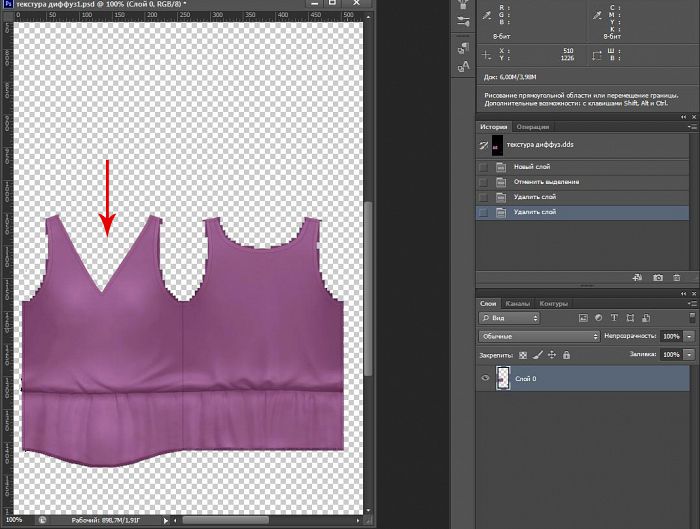Viewport: 700px width, 529px height.
Task: Open the Character styles panel icon
Action: tap(463, 67)
